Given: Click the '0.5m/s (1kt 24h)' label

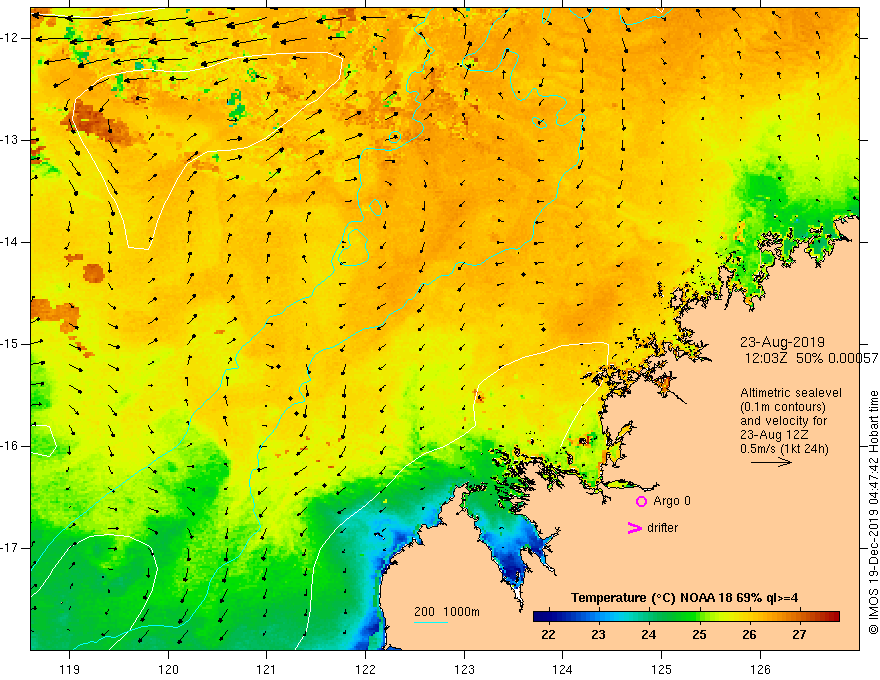Looking at the screenshot, I should (784, 449).
